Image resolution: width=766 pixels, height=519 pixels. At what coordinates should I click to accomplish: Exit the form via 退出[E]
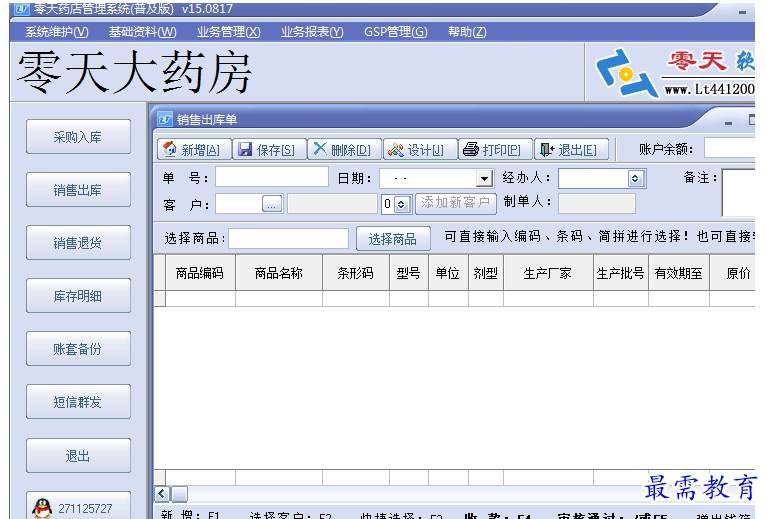point(572,150)
